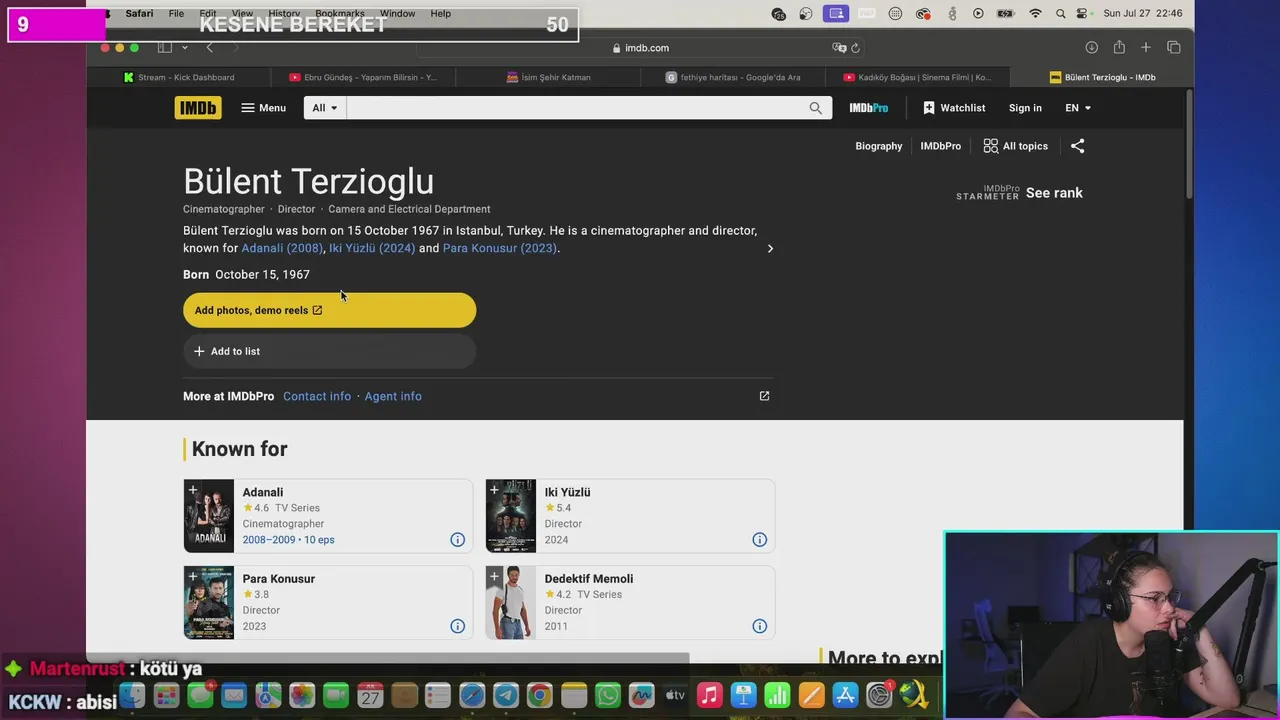Screen dimensions: 1280x720
Task: Open Wi-Fi status menu
Action: [1035, 14]
